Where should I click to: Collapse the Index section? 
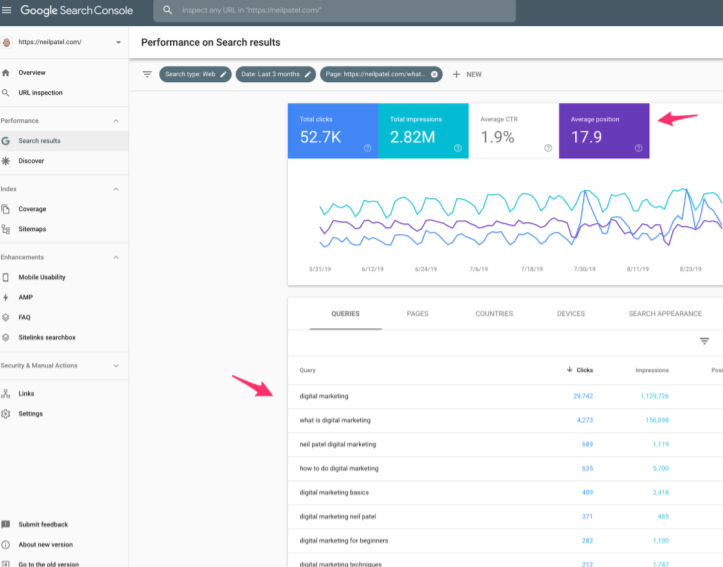[x=116, y=189]
